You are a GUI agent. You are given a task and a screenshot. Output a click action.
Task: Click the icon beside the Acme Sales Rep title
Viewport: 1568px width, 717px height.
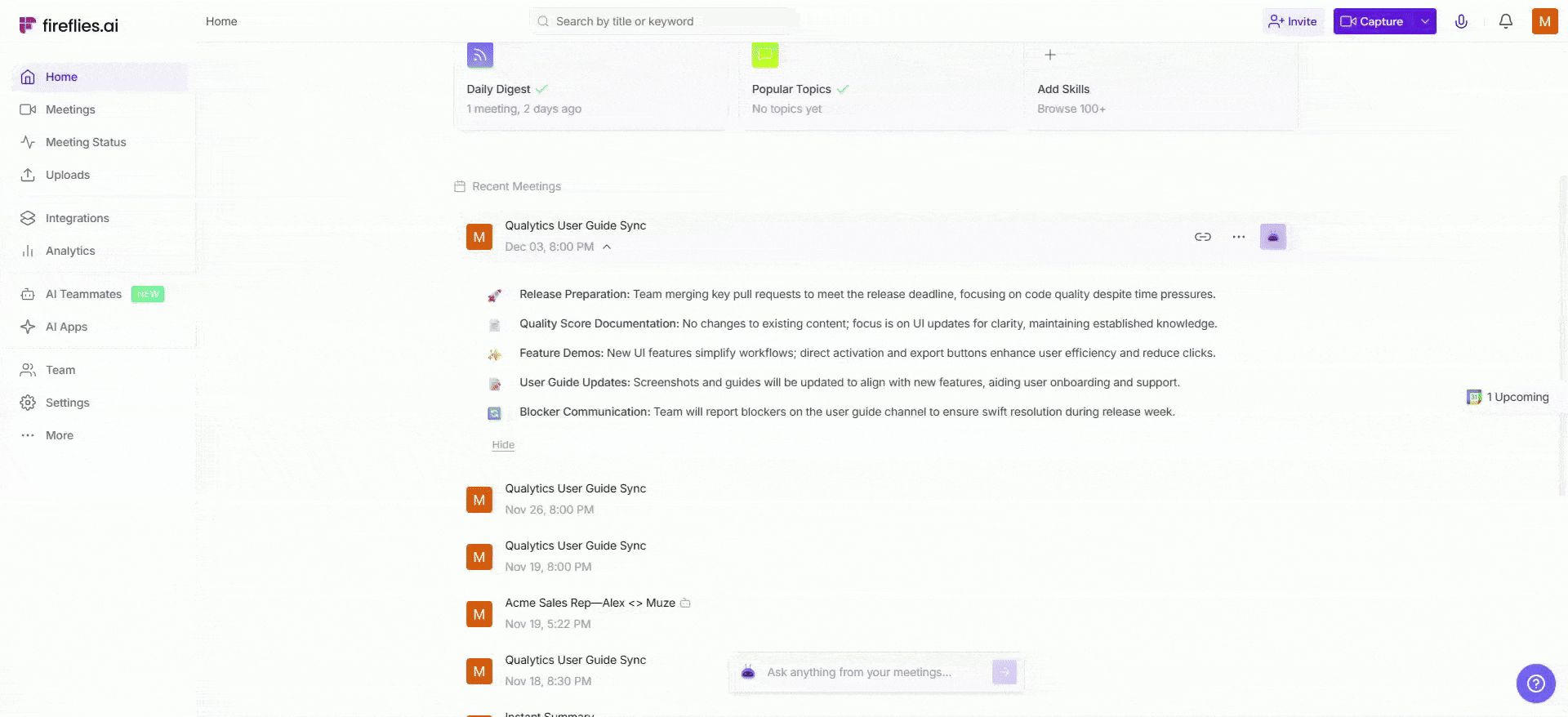pyautogui.click(x=686, y=603)
